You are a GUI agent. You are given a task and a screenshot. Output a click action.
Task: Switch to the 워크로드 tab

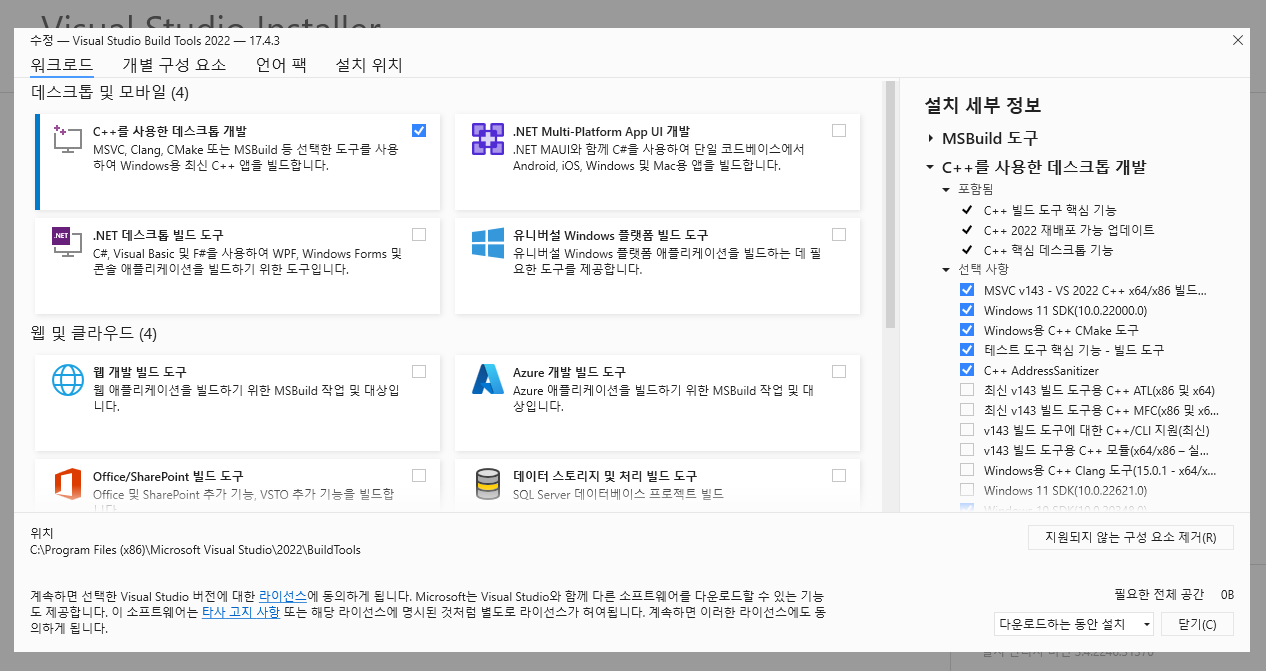(x=62, y=65)
